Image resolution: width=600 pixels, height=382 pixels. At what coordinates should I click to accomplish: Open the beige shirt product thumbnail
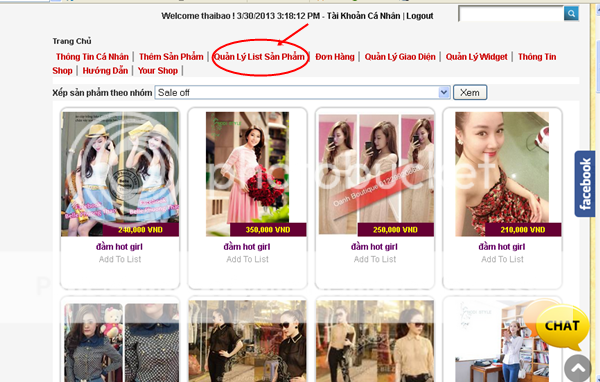(375, 341)
